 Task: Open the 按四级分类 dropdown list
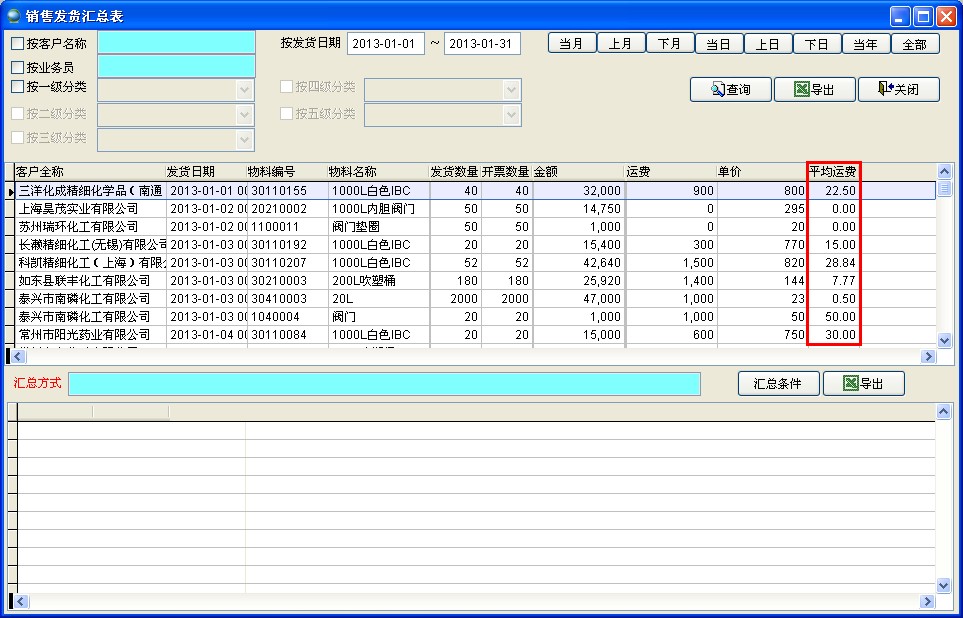tap(512, 90)
